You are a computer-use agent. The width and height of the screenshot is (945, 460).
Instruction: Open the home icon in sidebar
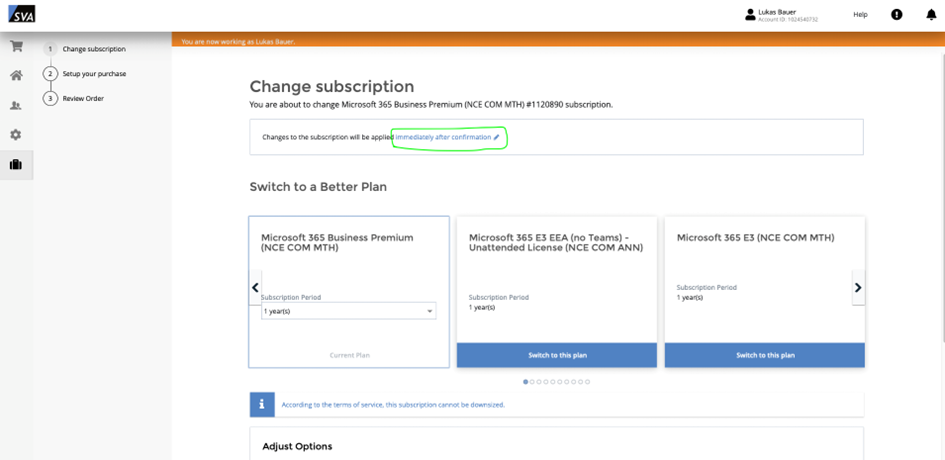pyautogui.click(x=16, y=76)
